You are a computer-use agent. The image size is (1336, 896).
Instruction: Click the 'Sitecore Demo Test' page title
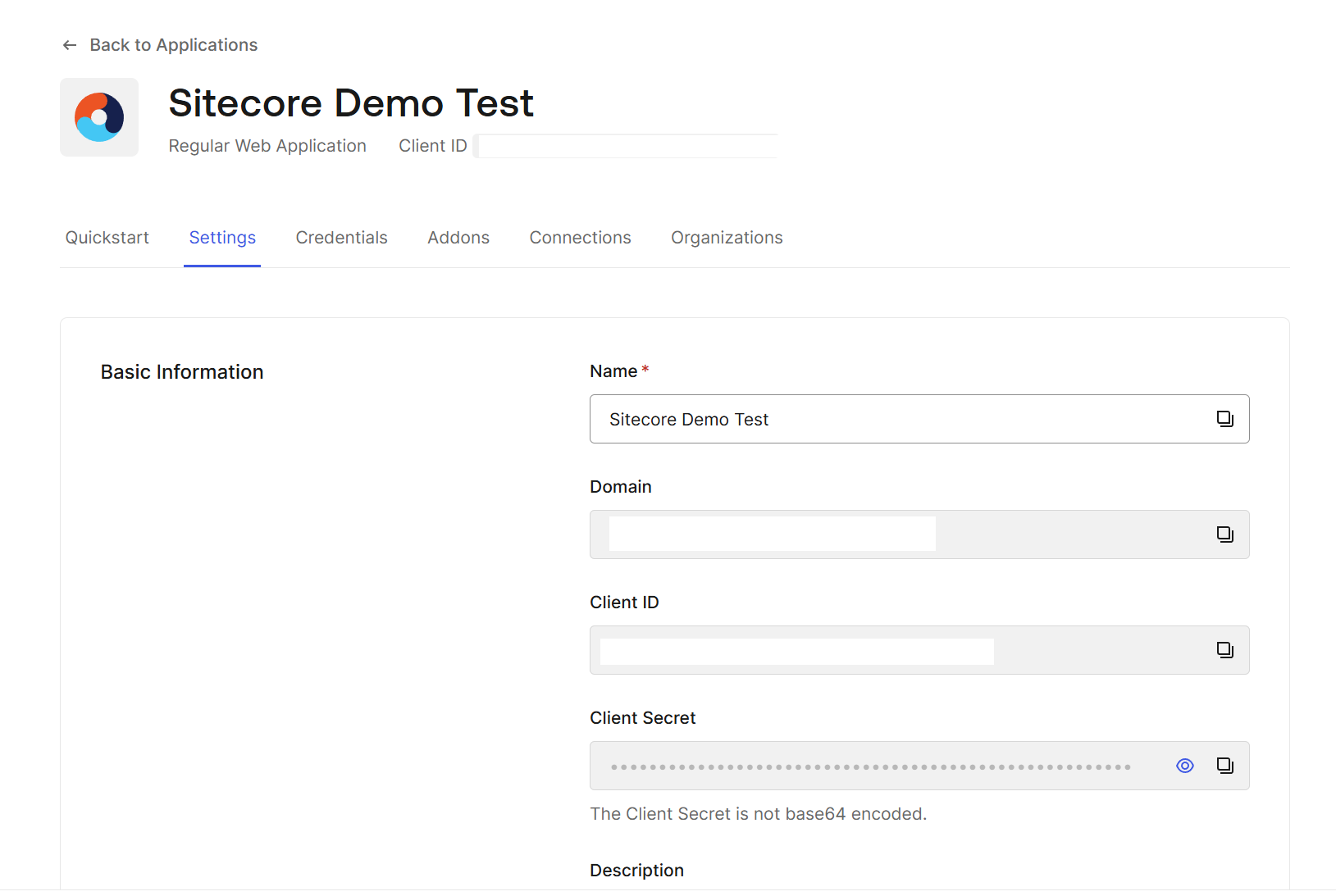351,103
